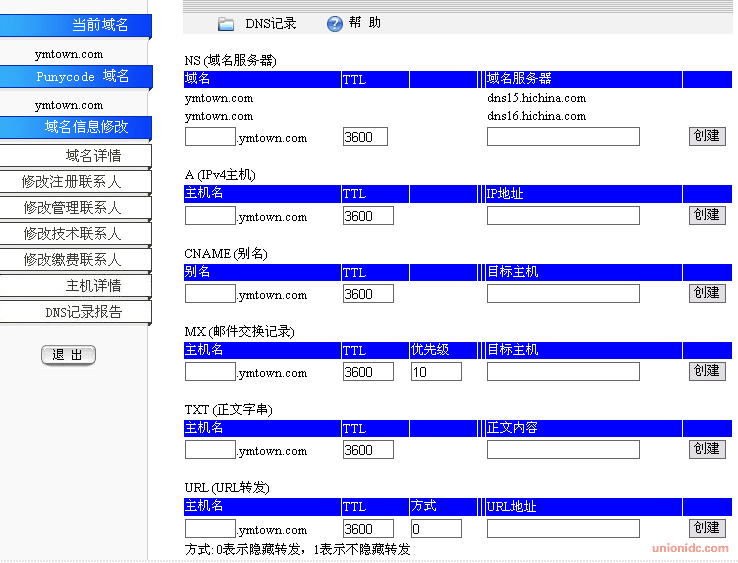
Task: Click 创建 button for MX record
Action: click(x=707, y=371)
